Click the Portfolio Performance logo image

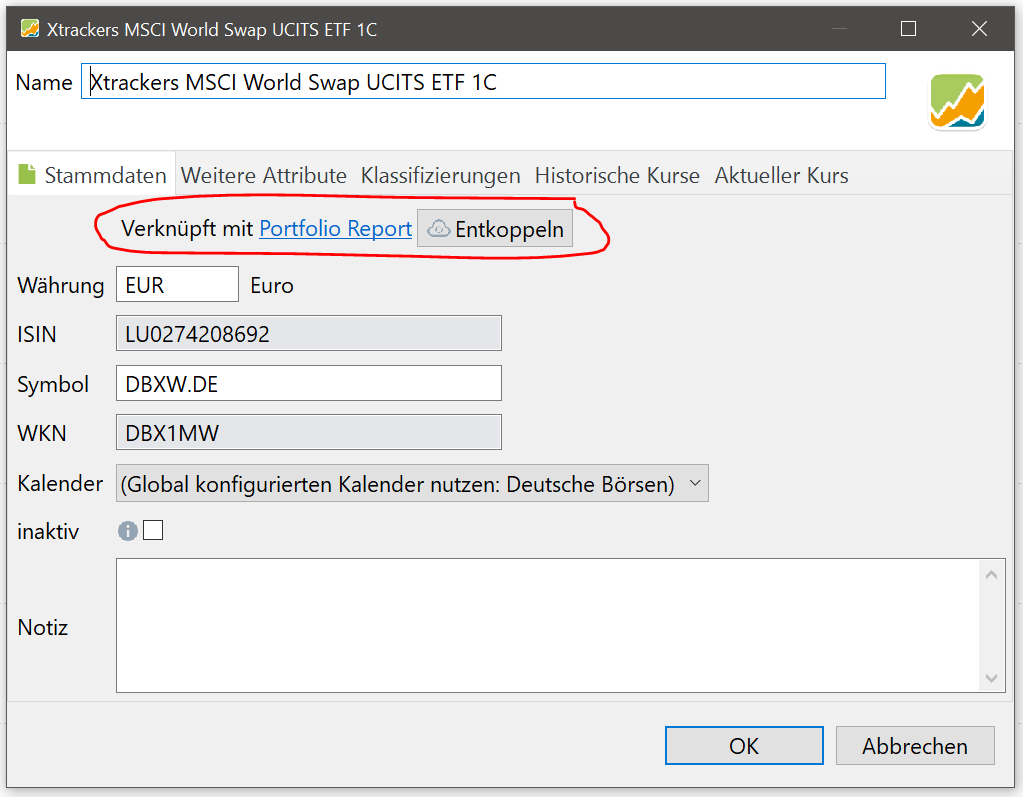tap(957, 101)
